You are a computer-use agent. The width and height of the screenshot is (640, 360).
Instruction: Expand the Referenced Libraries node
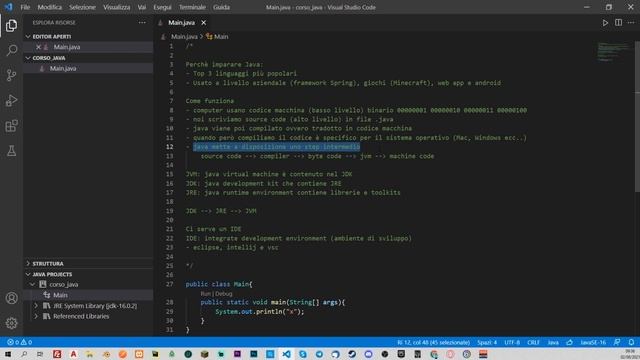click(36, 316)
